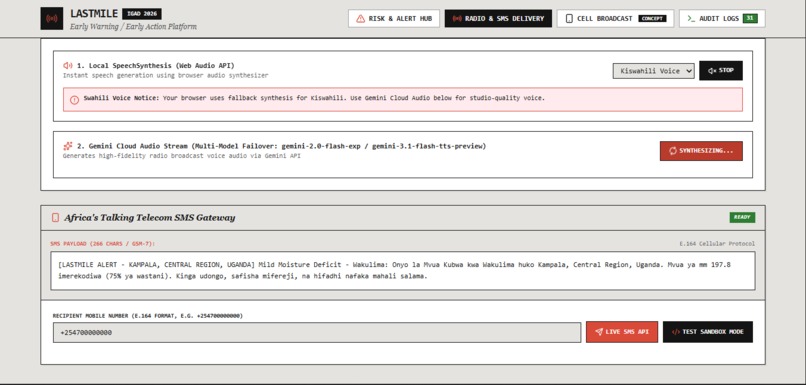Click the Africa's Talking Telecom SMS Gateway heading

click(x=150, y=217)
